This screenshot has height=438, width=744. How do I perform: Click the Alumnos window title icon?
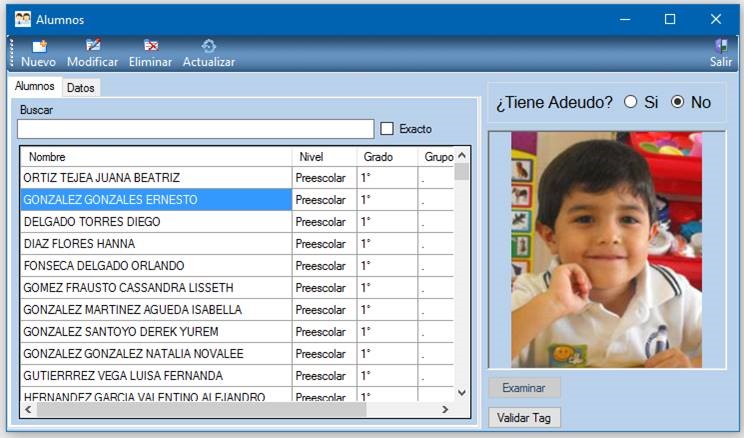coord(22,19)
